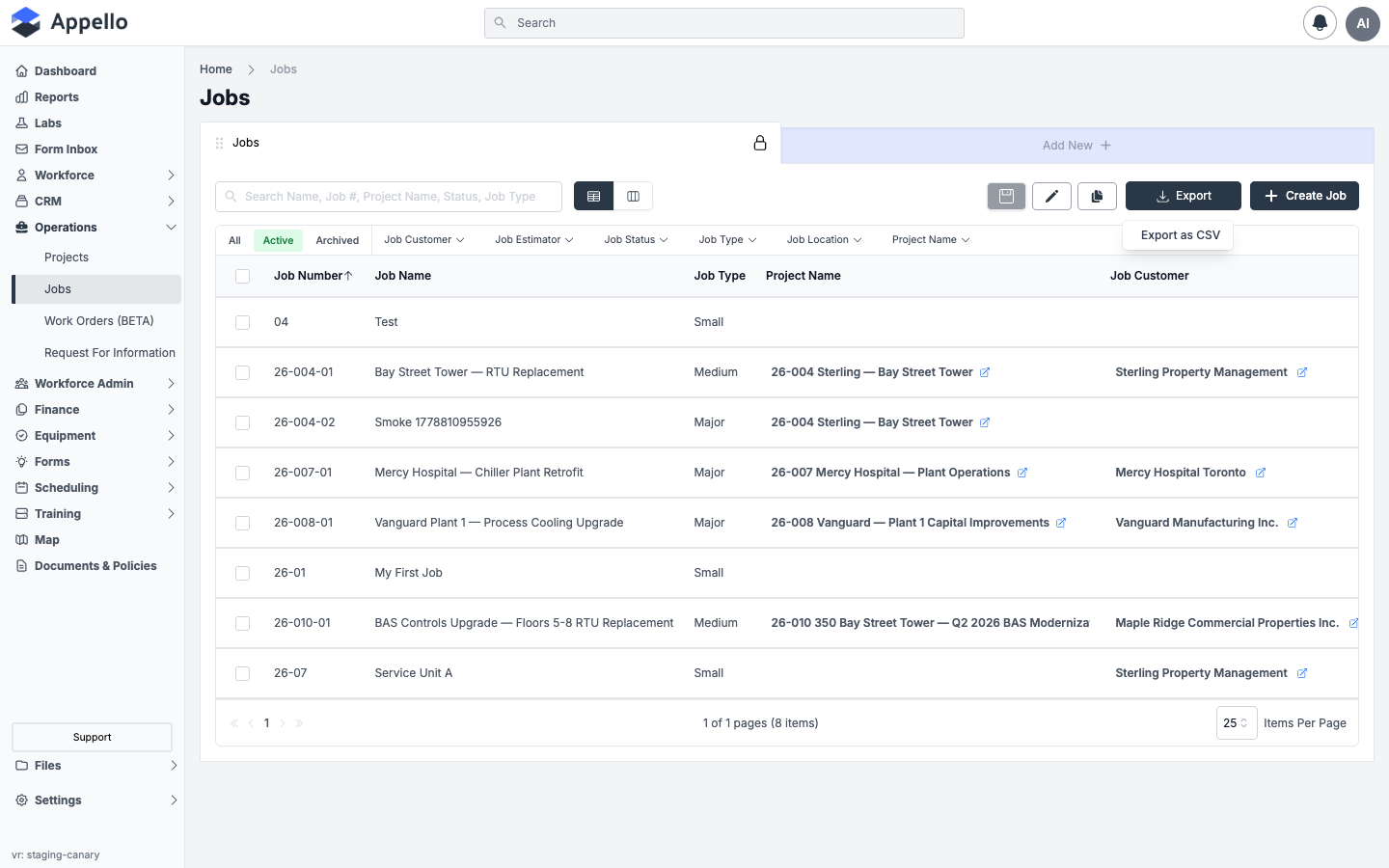Focus the global Search field

tap(724, 23)
